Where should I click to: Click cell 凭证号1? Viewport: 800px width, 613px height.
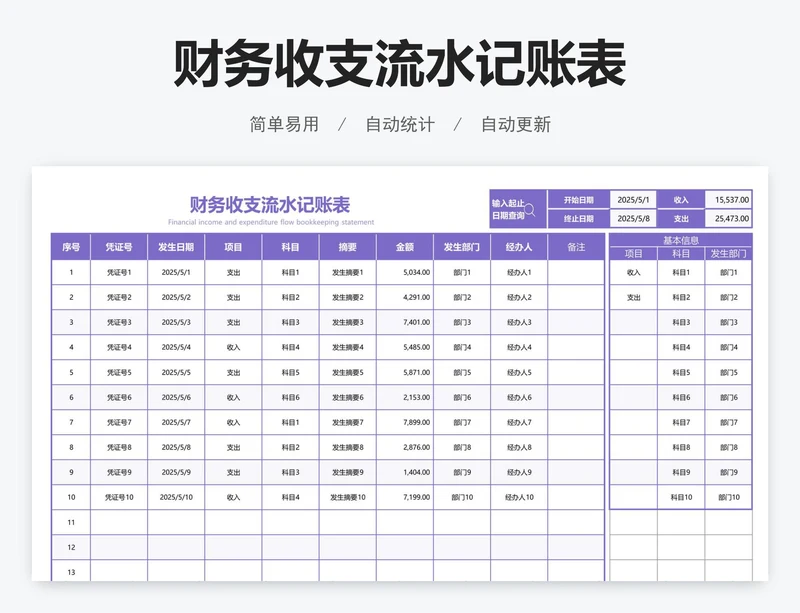(119, 273)
